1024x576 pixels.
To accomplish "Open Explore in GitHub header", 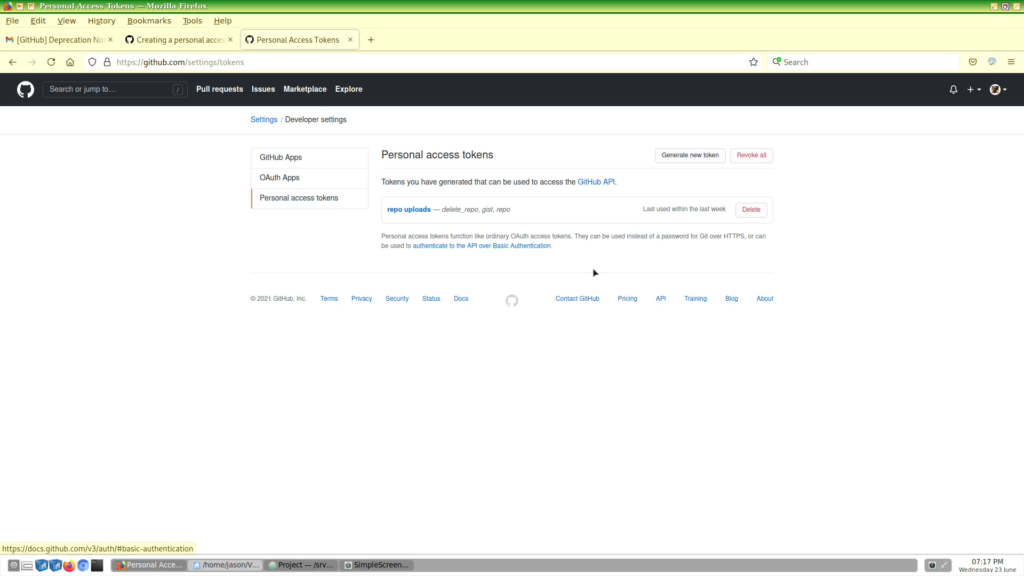I will click(x=349, y=89).
